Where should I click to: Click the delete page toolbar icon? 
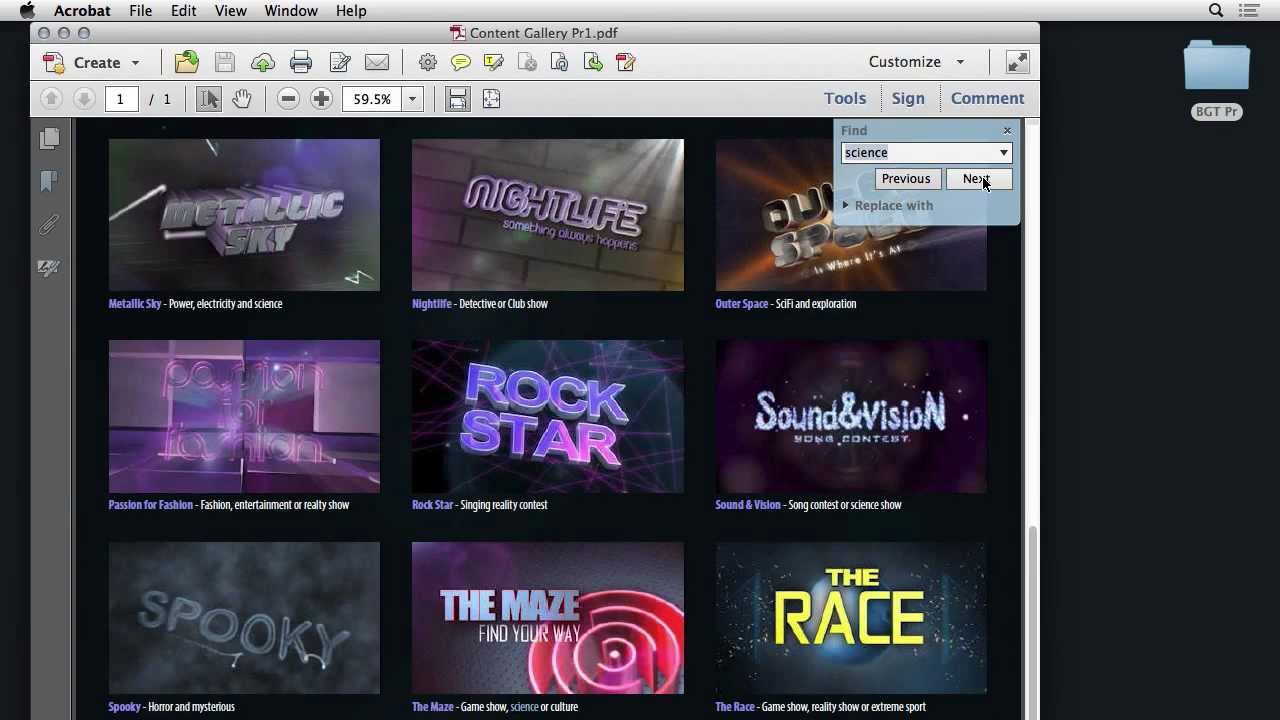527,62
